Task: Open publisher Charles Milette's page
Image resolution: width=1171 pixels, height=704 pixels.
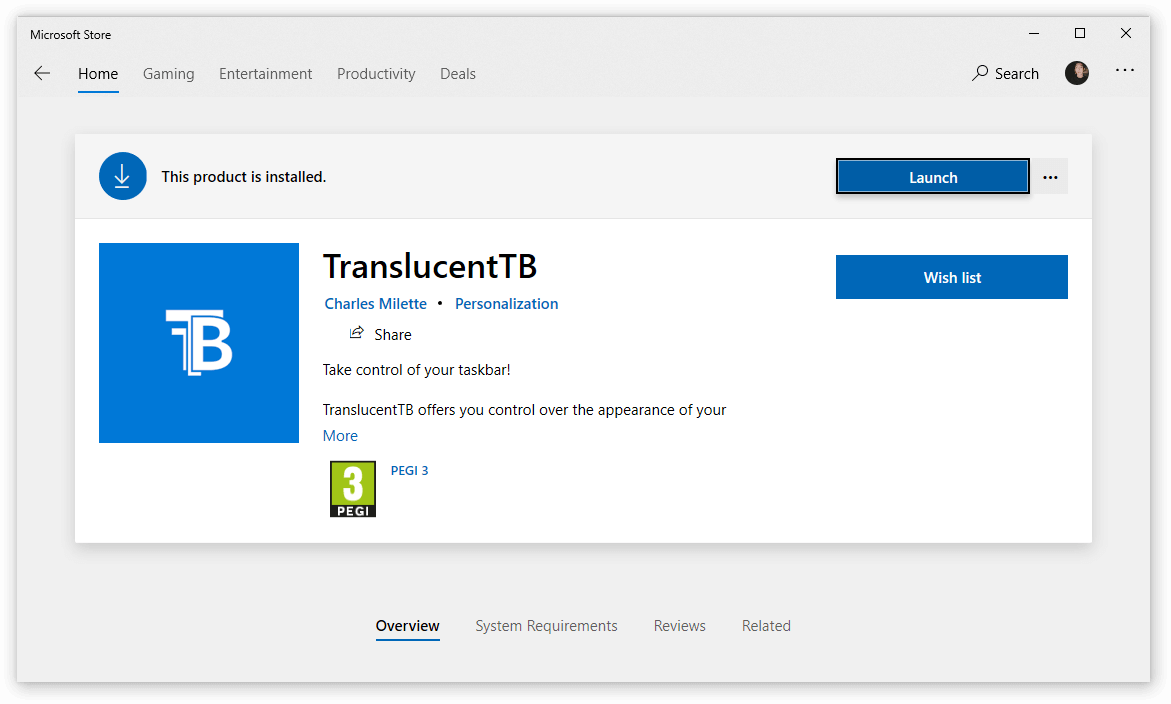Action: (x=376, y=304)
